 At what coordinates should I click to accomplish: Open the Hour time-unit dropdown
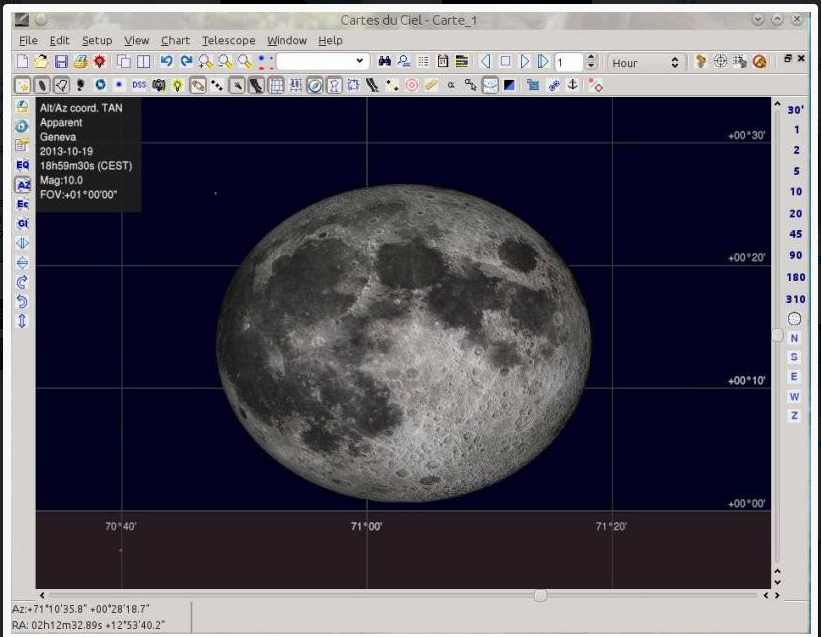click(646, 62)
